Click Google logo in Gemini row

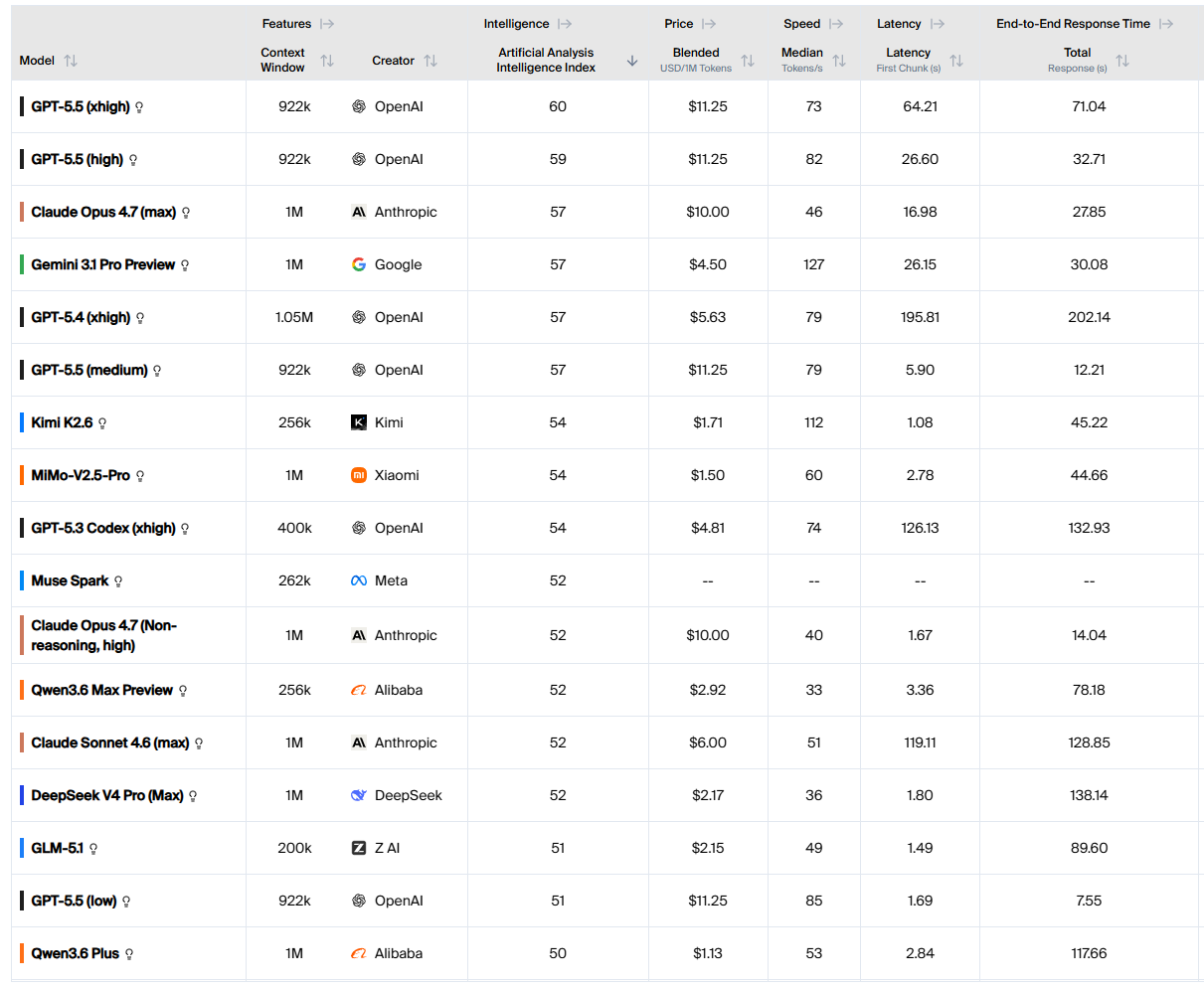pos(359,264)
